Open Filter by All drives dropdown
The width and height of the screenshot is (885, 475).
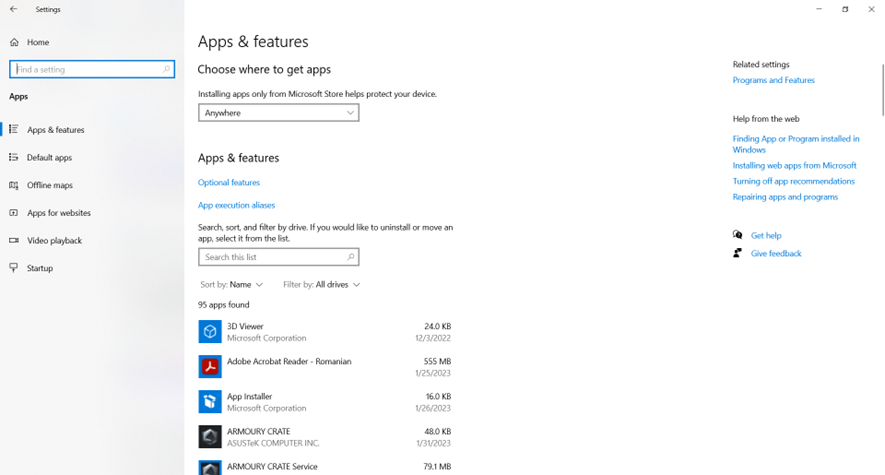[x=321, y=285]
